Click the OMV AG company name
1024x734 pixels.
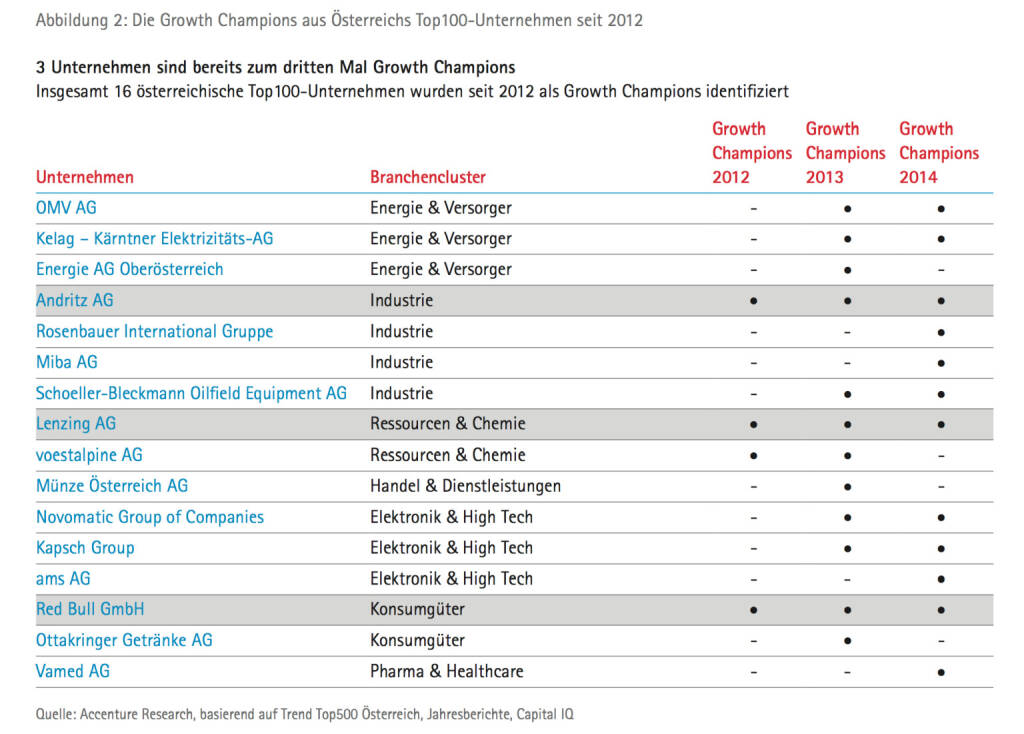[66, 208]
